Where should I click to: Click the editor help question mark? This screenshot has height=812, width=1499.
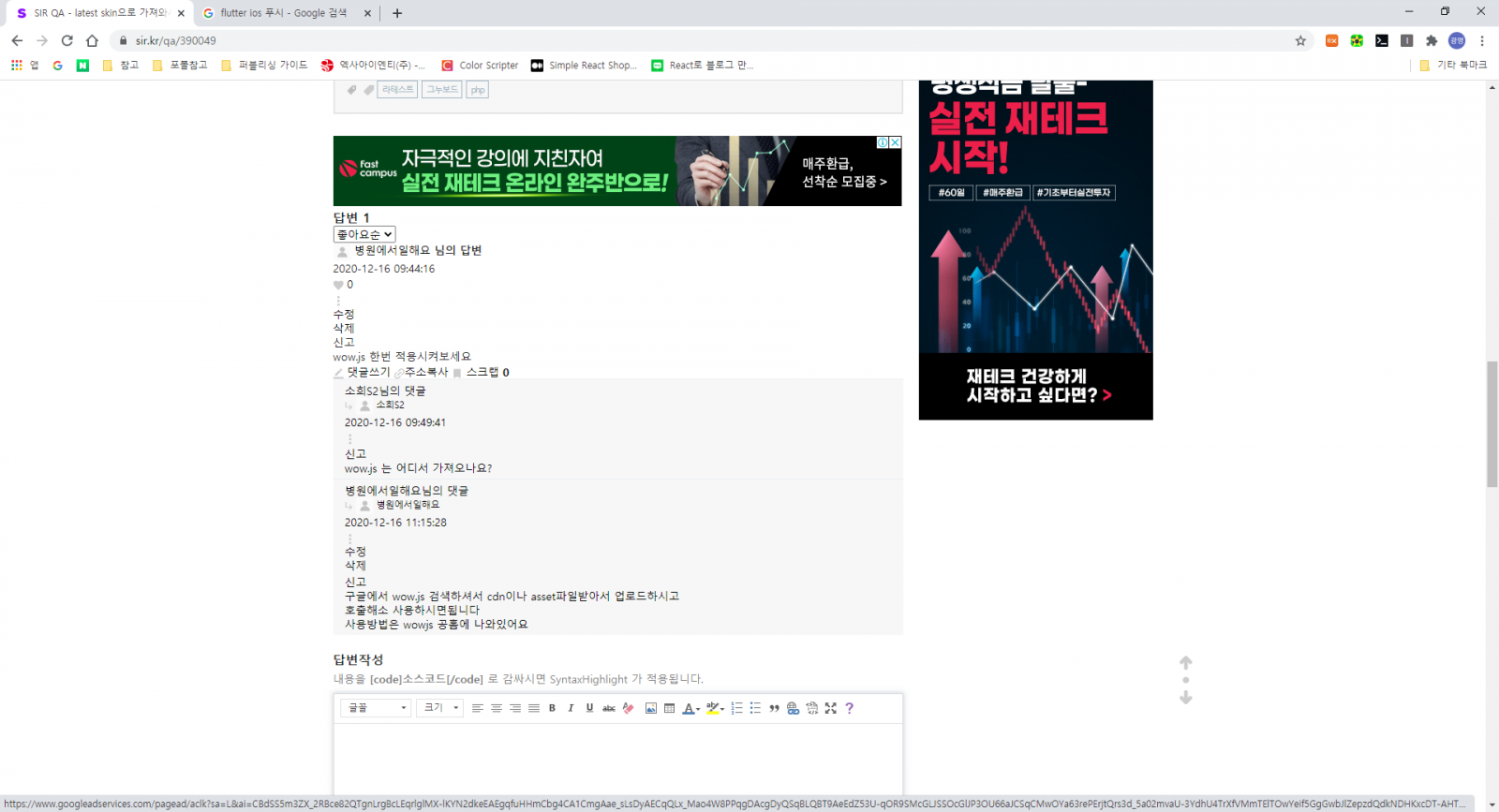pos(849,708)
